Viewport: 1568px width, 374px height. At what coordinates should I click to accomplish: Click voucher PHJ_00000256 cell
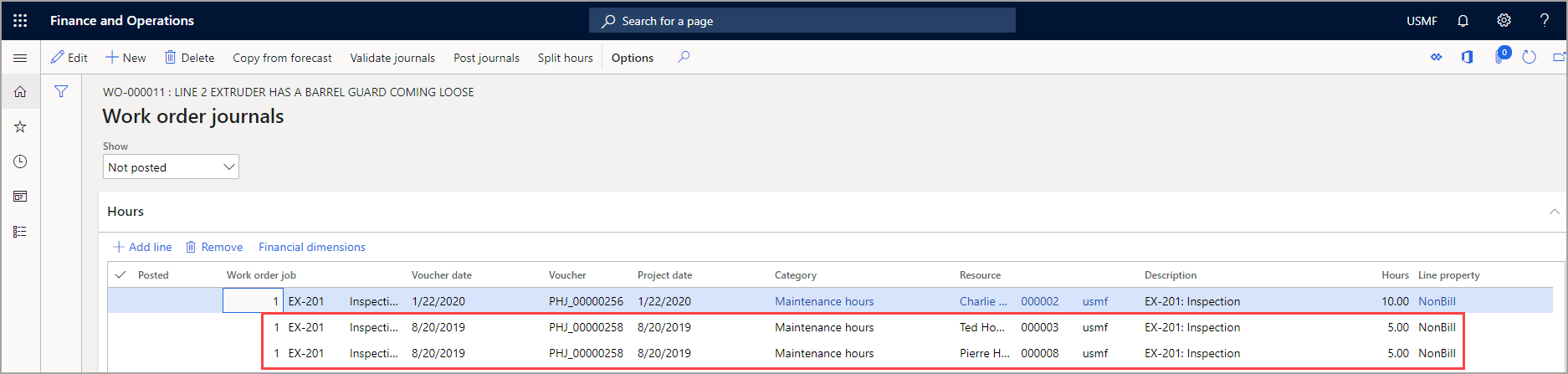pos(586,301)
